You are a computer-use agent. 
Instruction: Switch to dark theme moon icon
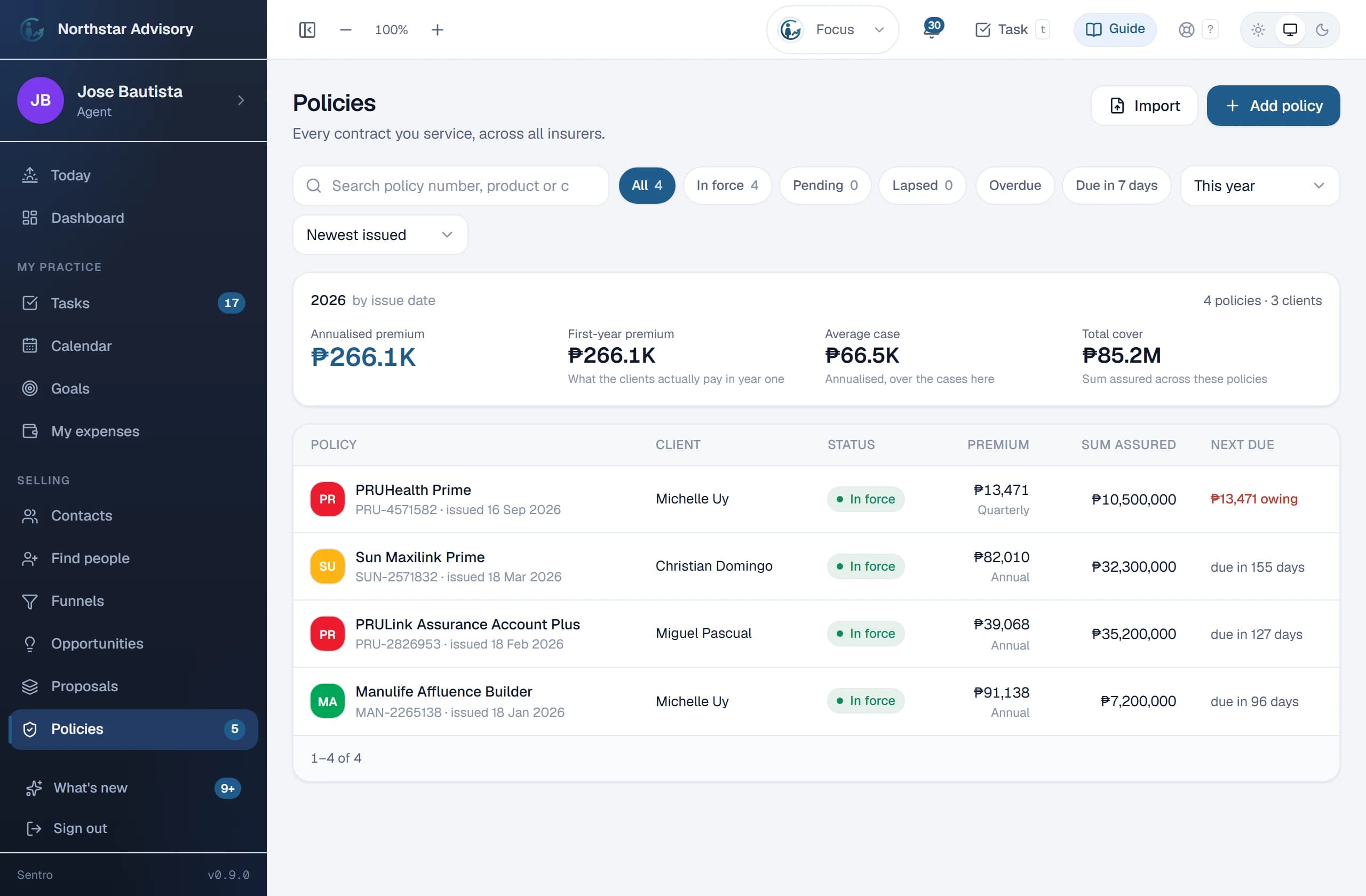[1322, 29]
